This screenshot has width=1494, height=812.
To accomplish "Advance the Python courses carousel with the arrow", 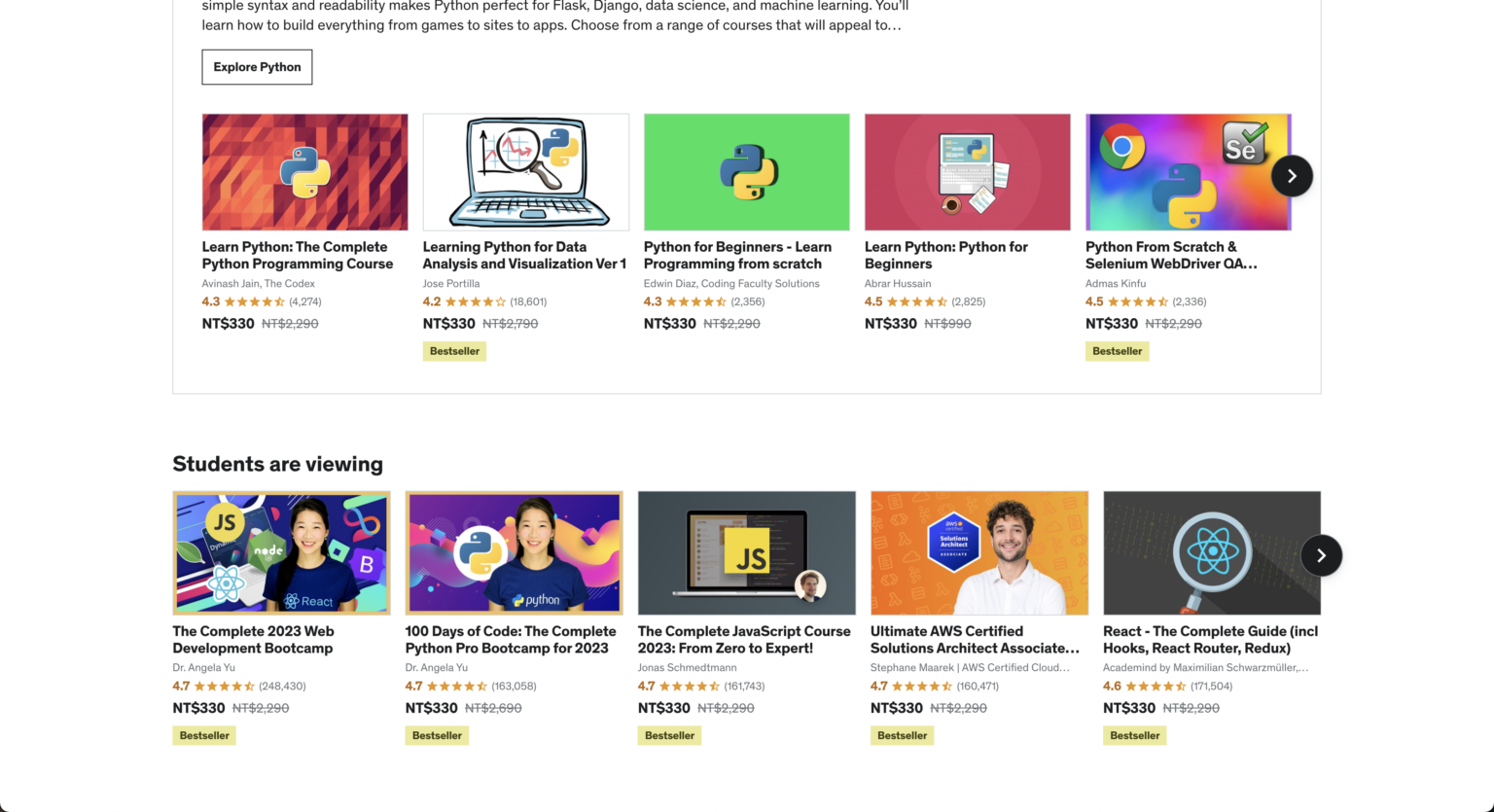I will (x=1292, y=176).
